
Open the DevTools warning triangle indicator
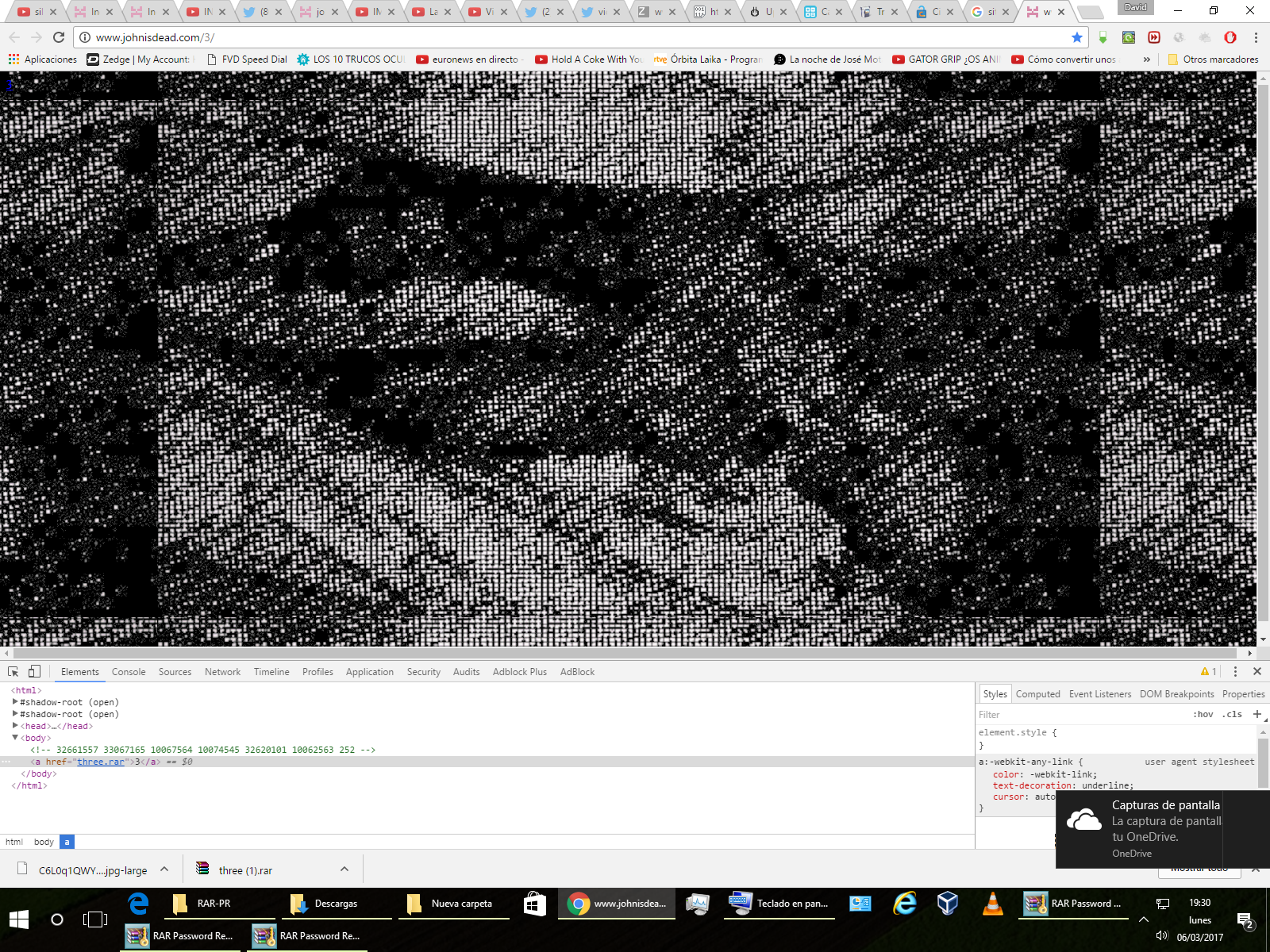tap(1208, 671)
